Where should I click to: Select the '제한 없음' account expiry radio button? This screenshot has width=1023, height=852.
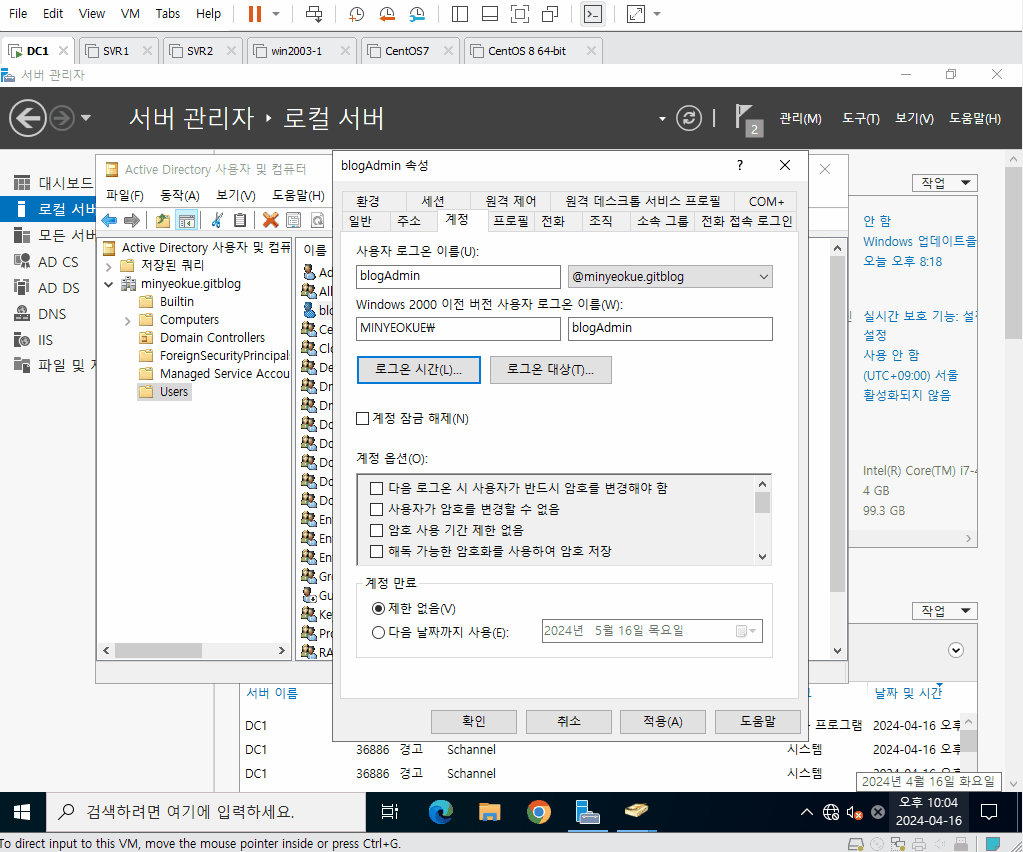[x=378, y=609]
